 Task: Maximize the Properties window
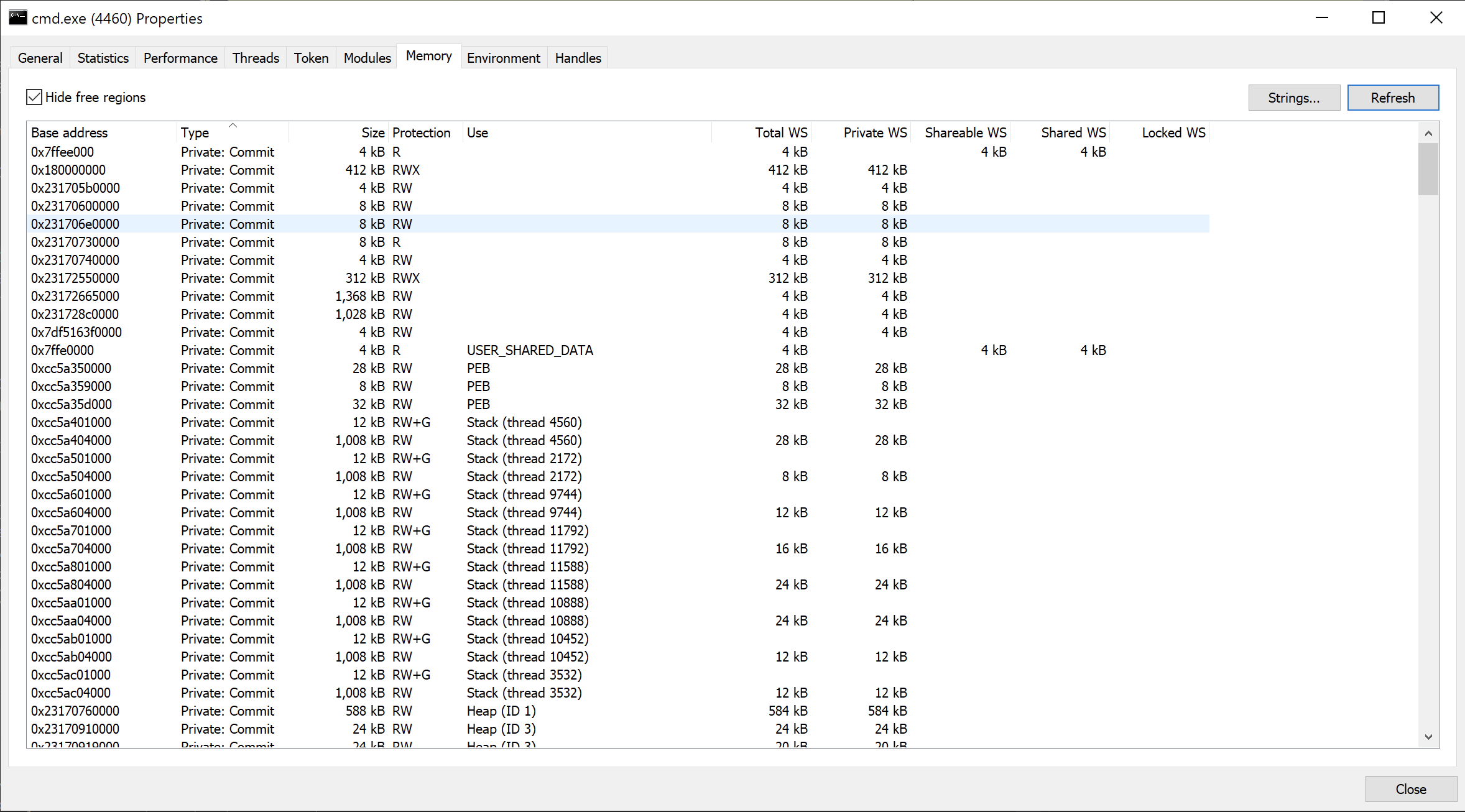tap(1379, 17)
